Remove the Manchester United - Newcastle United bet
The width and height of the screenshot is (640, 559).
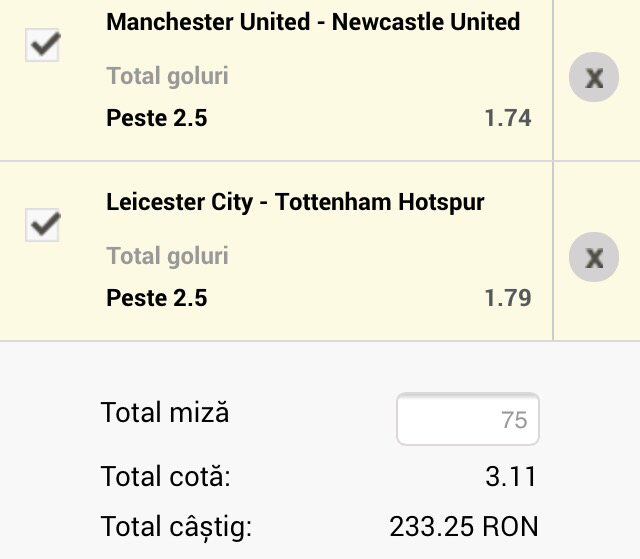(x=594, y=77)
